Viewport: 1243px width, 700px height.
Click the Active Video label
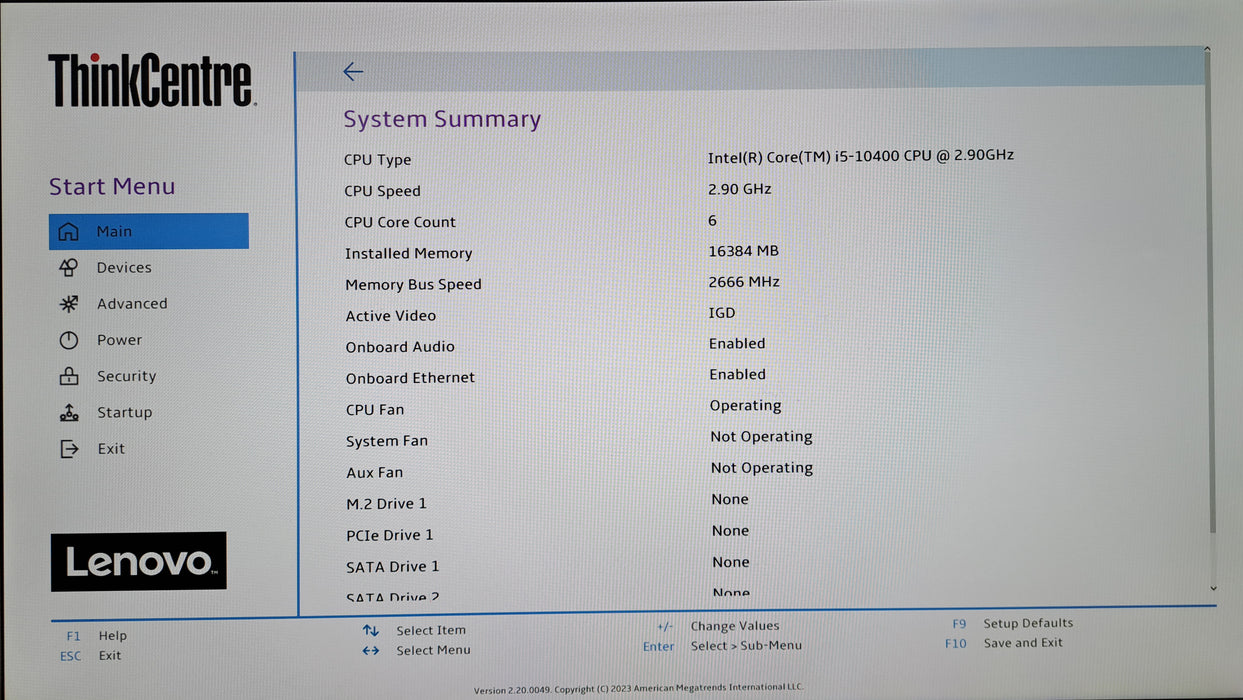click(390, 316)
